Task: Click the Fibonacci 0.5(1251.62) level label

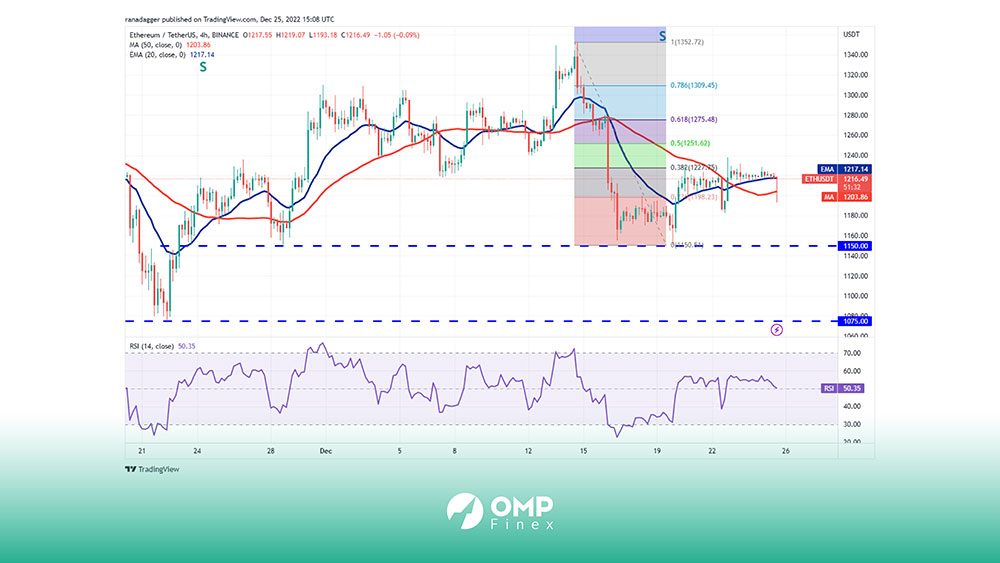Action: (x=689, y=143)
